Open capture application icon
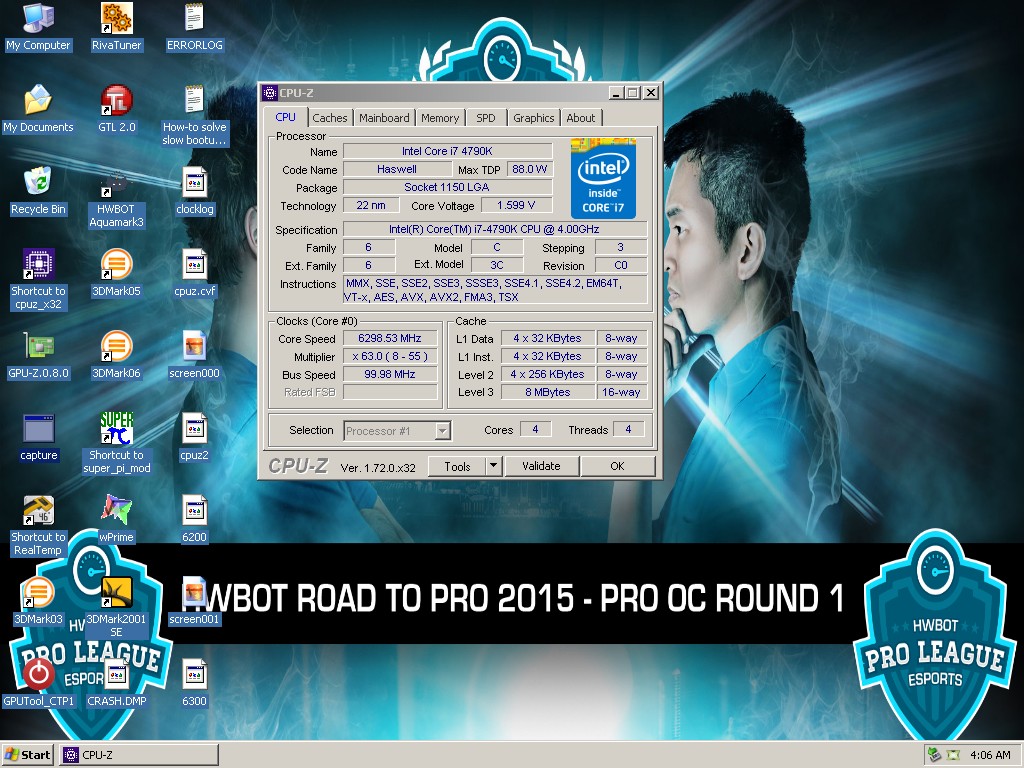Viewport: 1024px width, 768px height. pyautogui.click(x=38, y=438)
